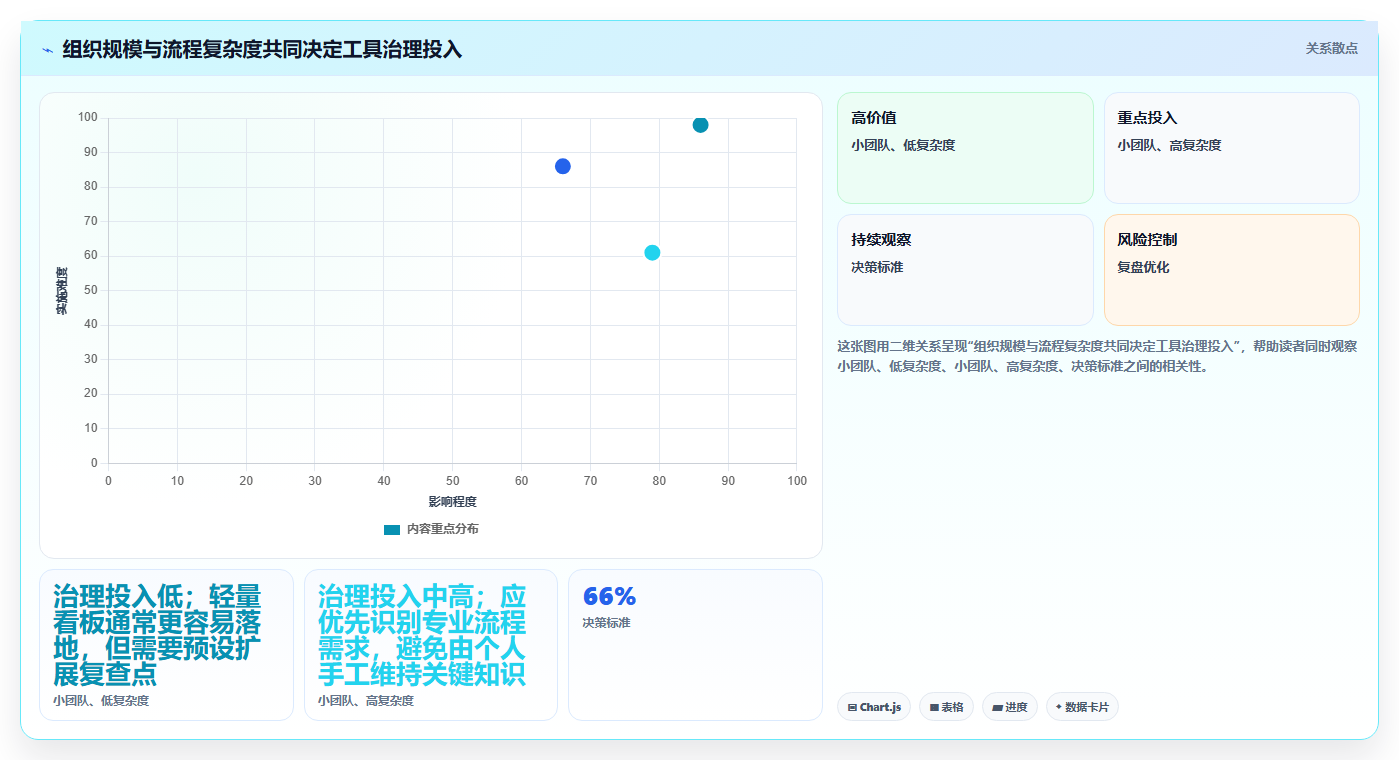Click 复盘优化 text in 风险控制 card
Image resolution: width=1399 pixels, height=760 pixels.
[x=1143, y=268]
